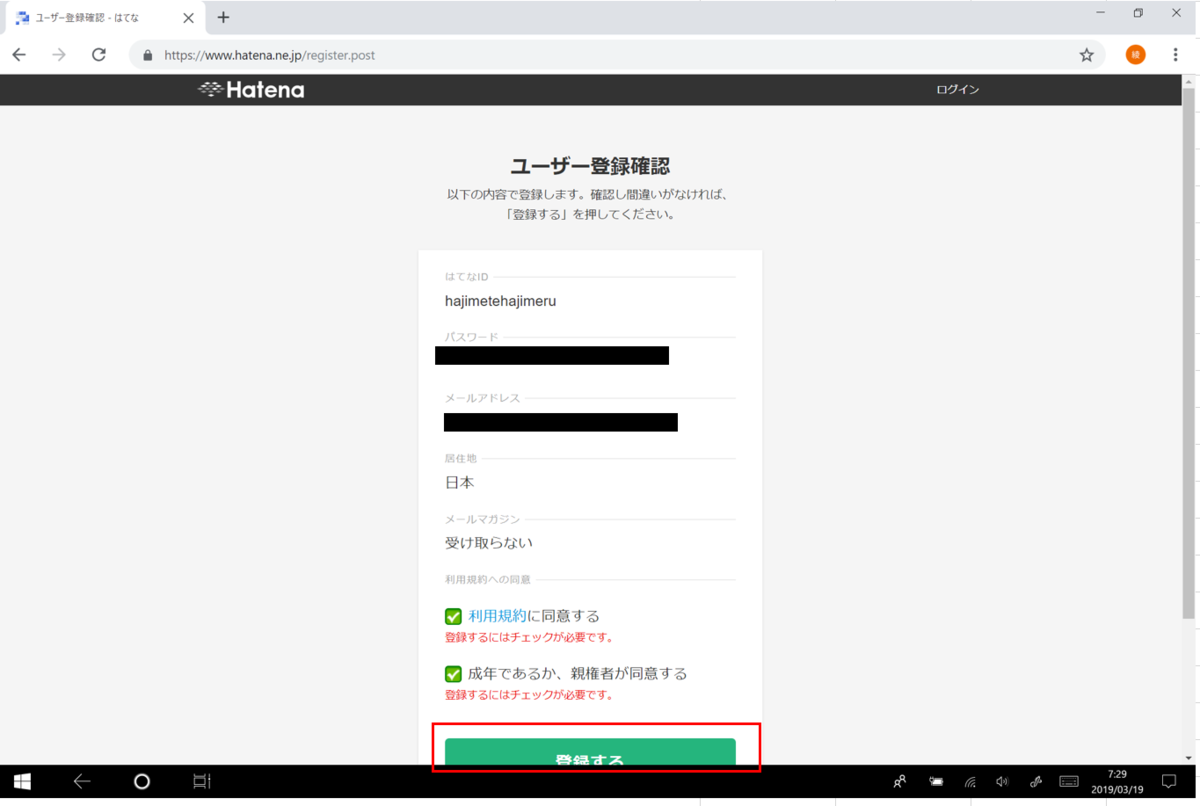Minimize the Chrome browser window

1101,13
